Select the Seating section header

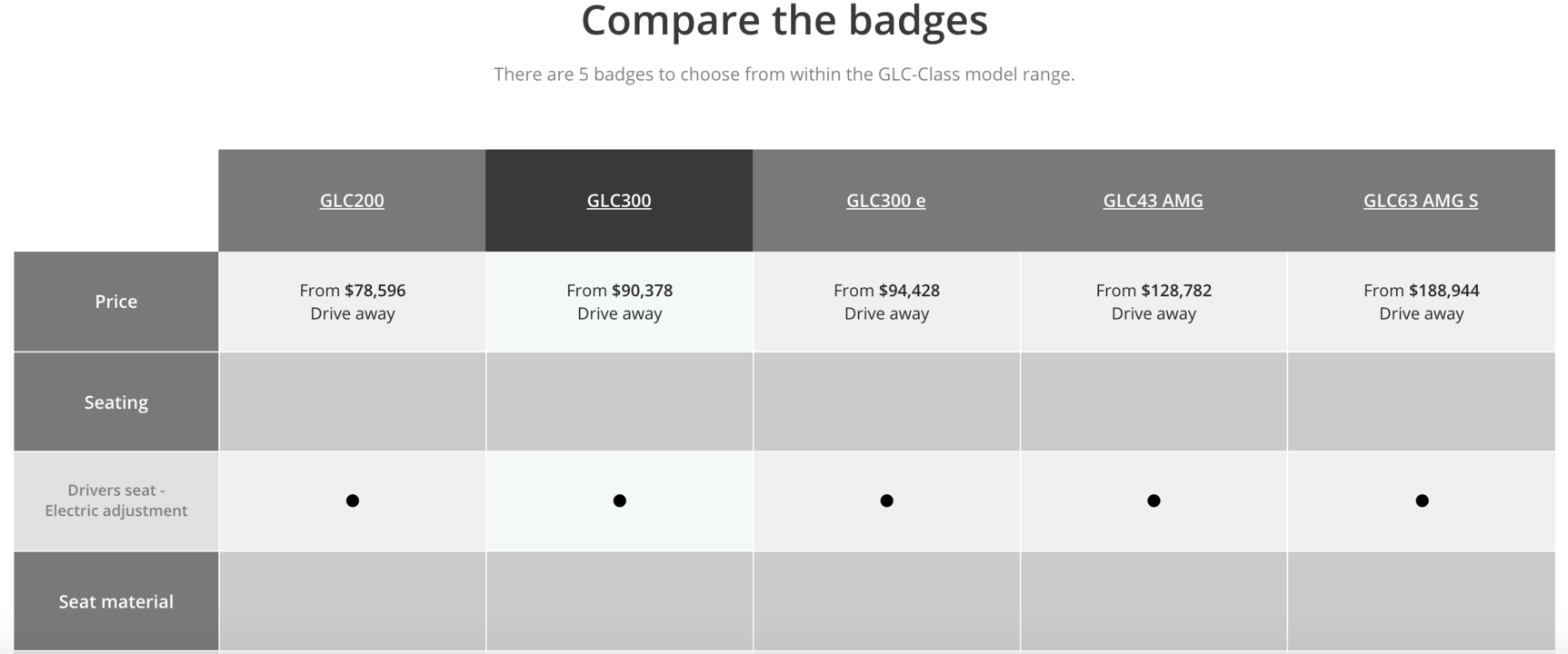116,402
